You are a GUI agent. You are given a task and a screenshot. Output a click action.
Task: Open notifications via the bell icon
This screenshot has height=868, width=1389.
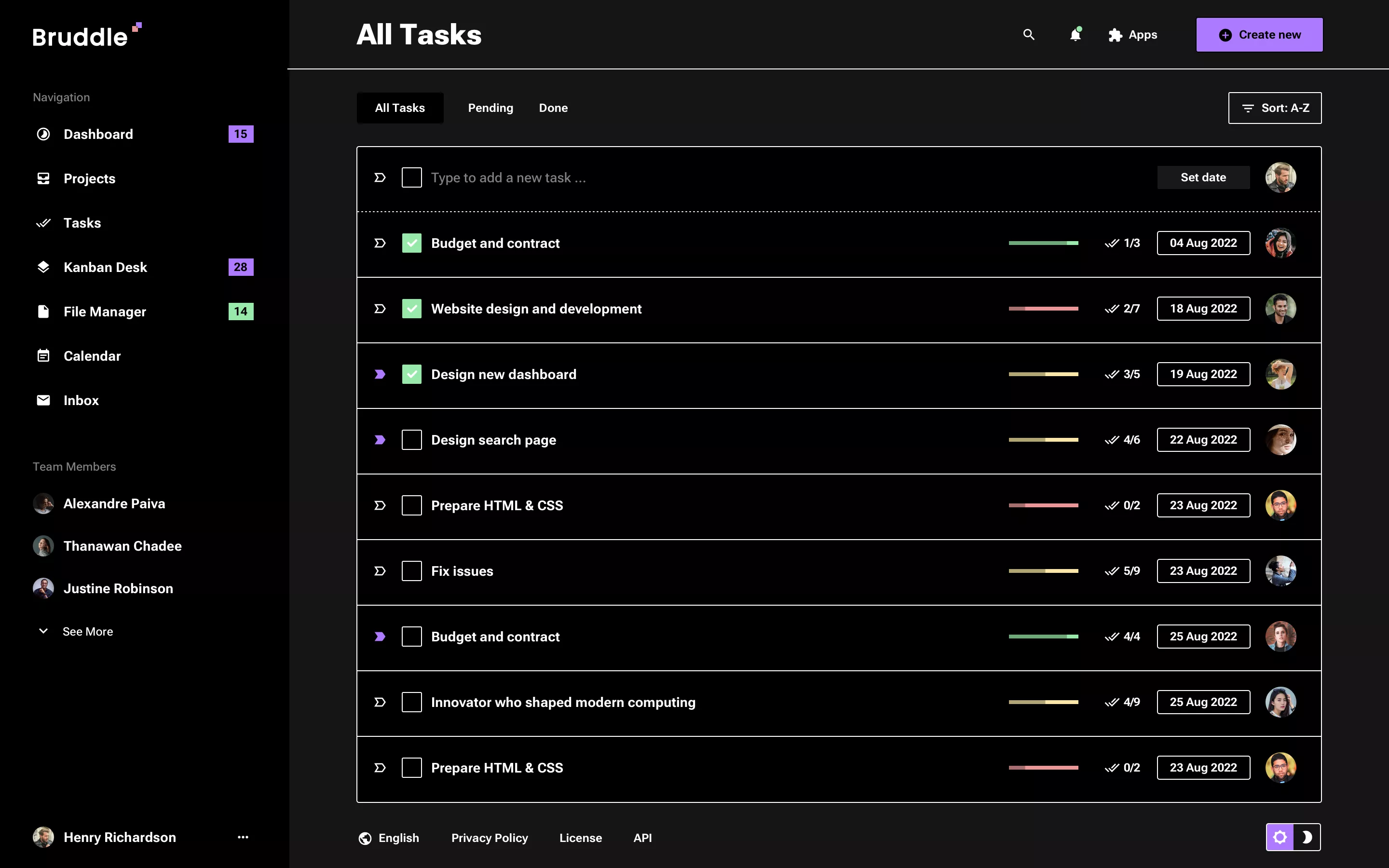coord(1075,35)
